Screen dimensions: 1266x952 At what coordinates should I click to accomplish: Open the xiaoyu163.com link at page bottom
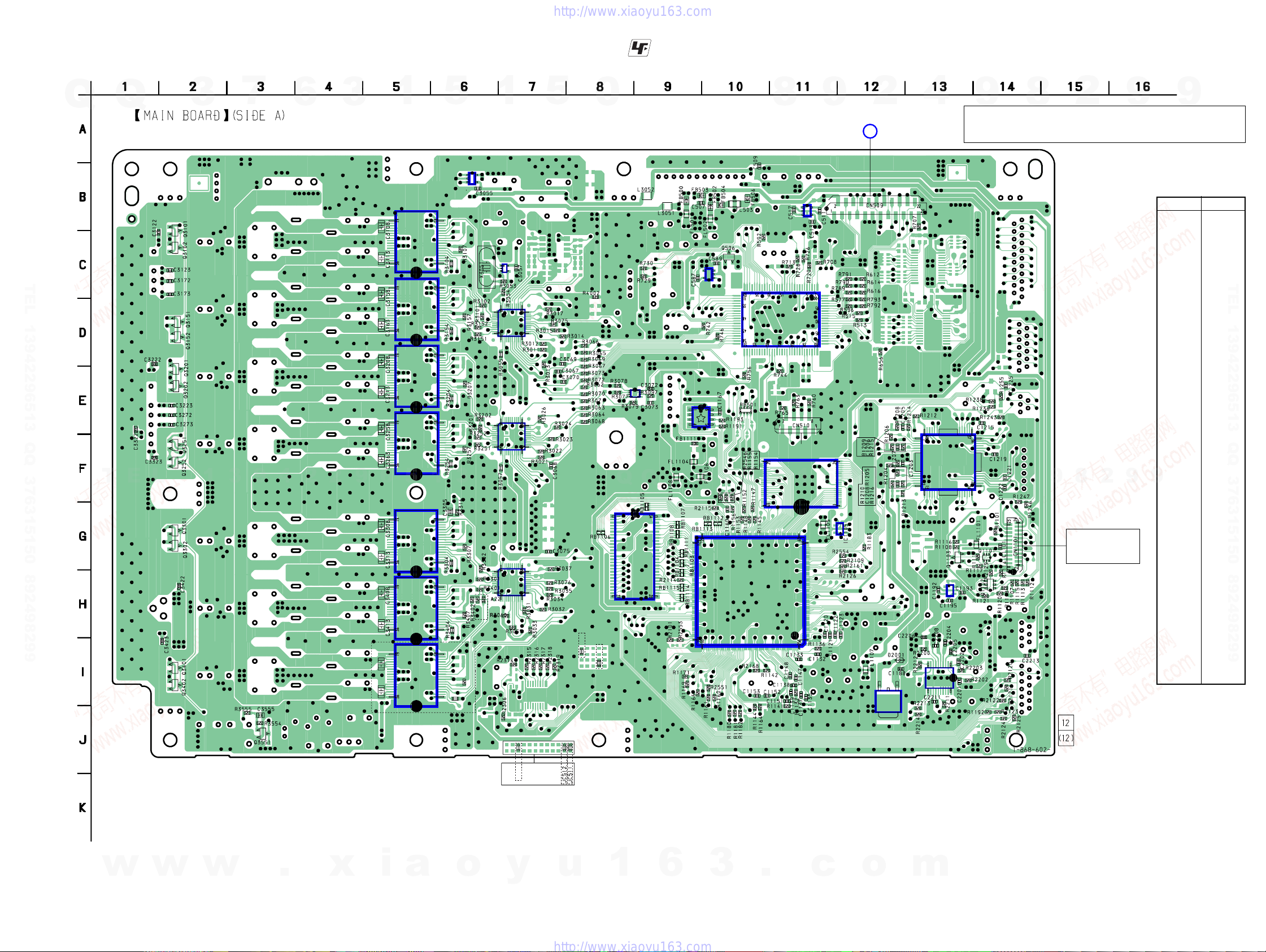tap(632, 946)
